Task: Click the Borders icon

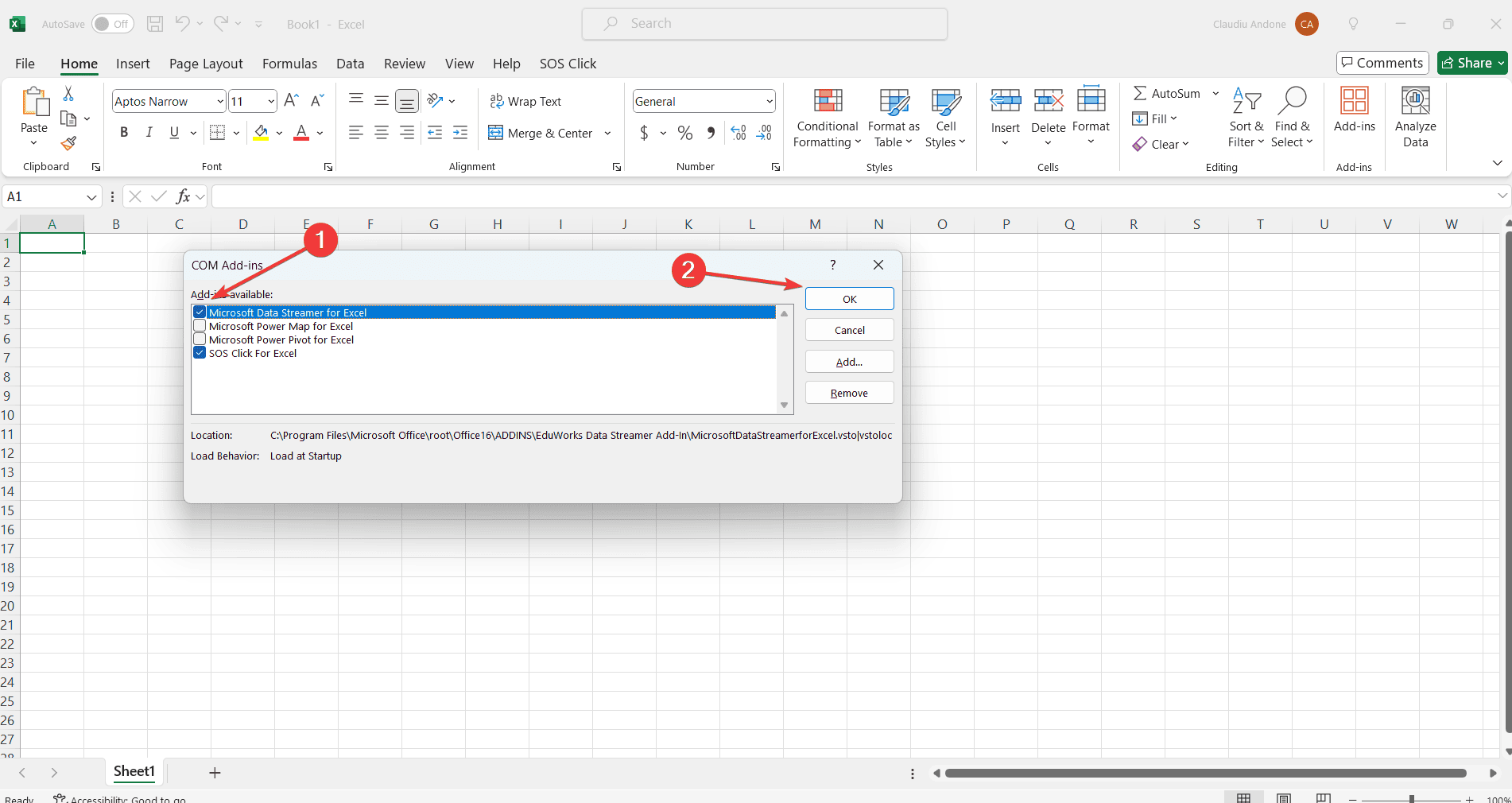Action: pyautogui.click(x=217, y=133)
